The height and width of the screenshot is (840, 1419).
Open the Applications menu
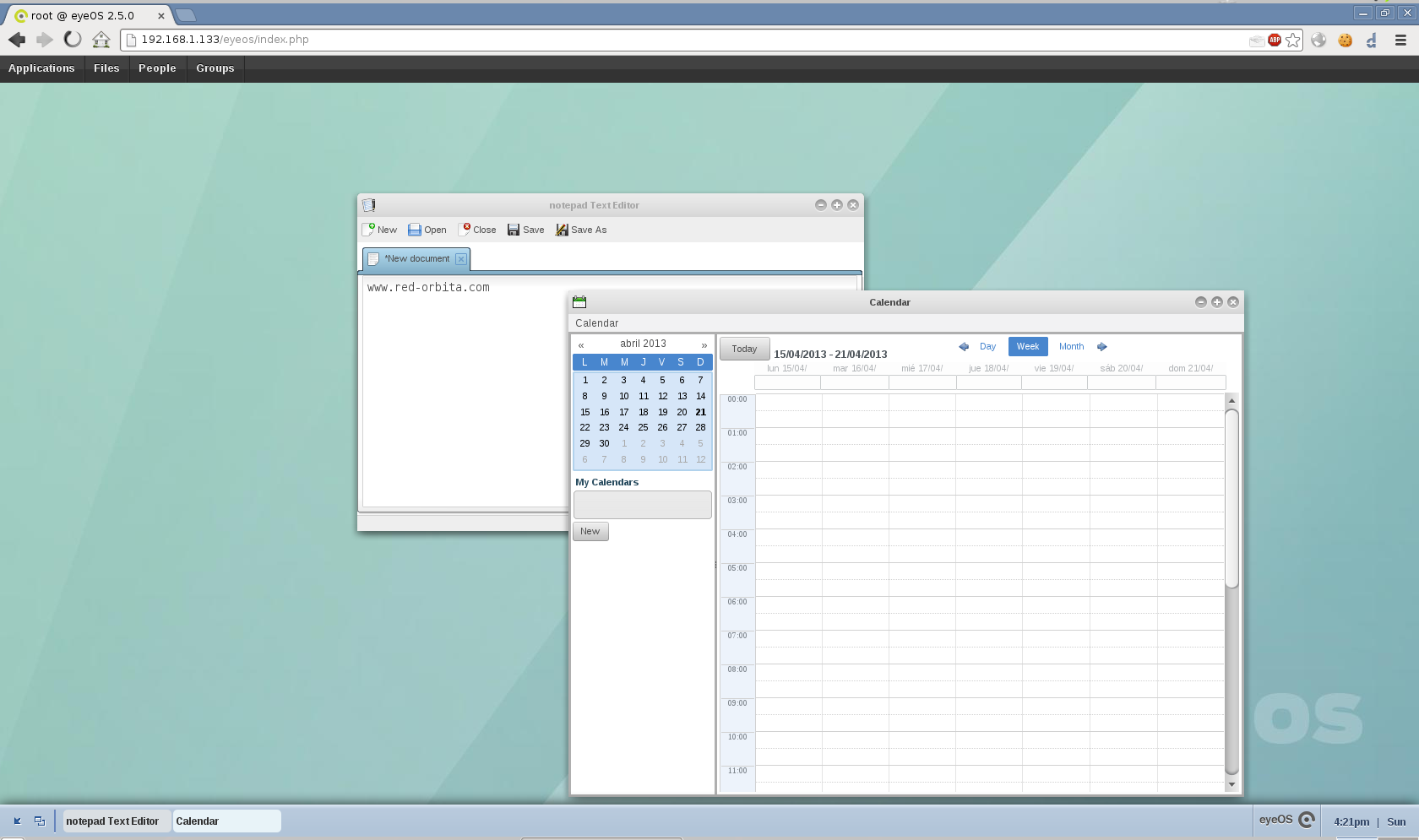[41, 68]
